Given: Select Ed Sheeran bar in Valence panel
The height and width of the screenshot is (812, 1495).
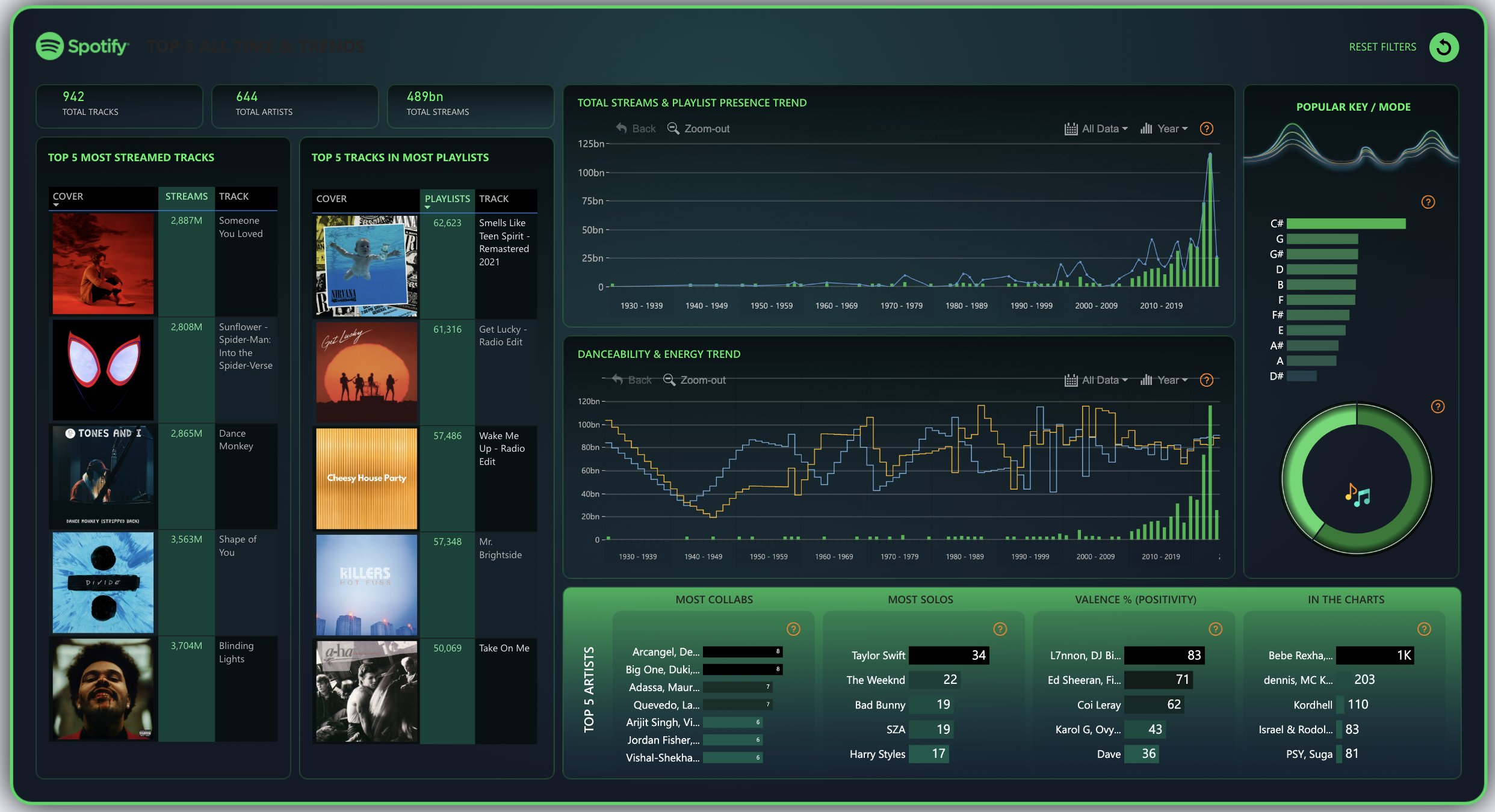Looking at the screenshot, I should (x=1159, y=680).
